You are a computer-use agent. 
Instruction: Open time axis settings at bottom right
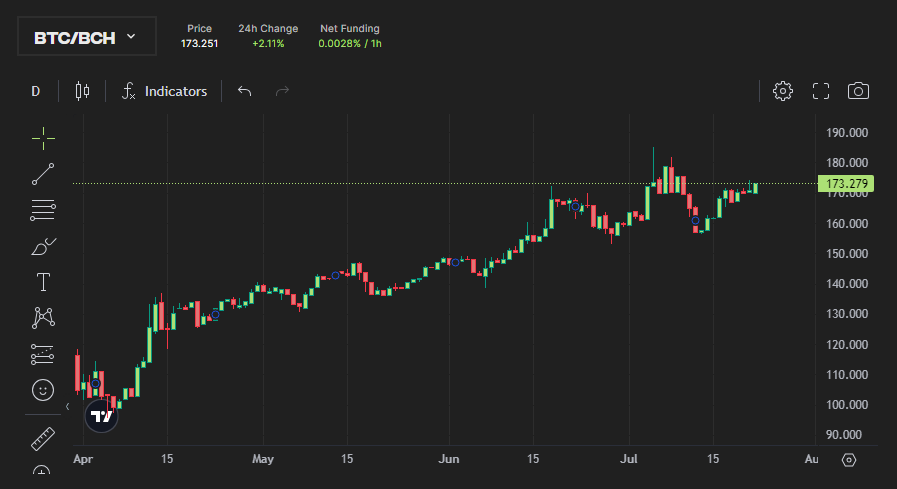coord(849,460)
